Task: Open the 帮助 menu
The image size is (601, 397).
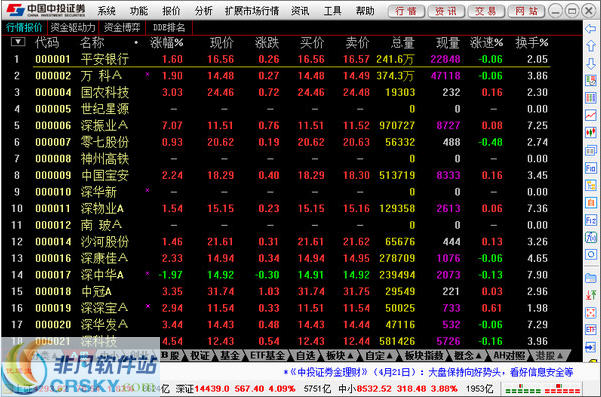Action: click(365, 11)
